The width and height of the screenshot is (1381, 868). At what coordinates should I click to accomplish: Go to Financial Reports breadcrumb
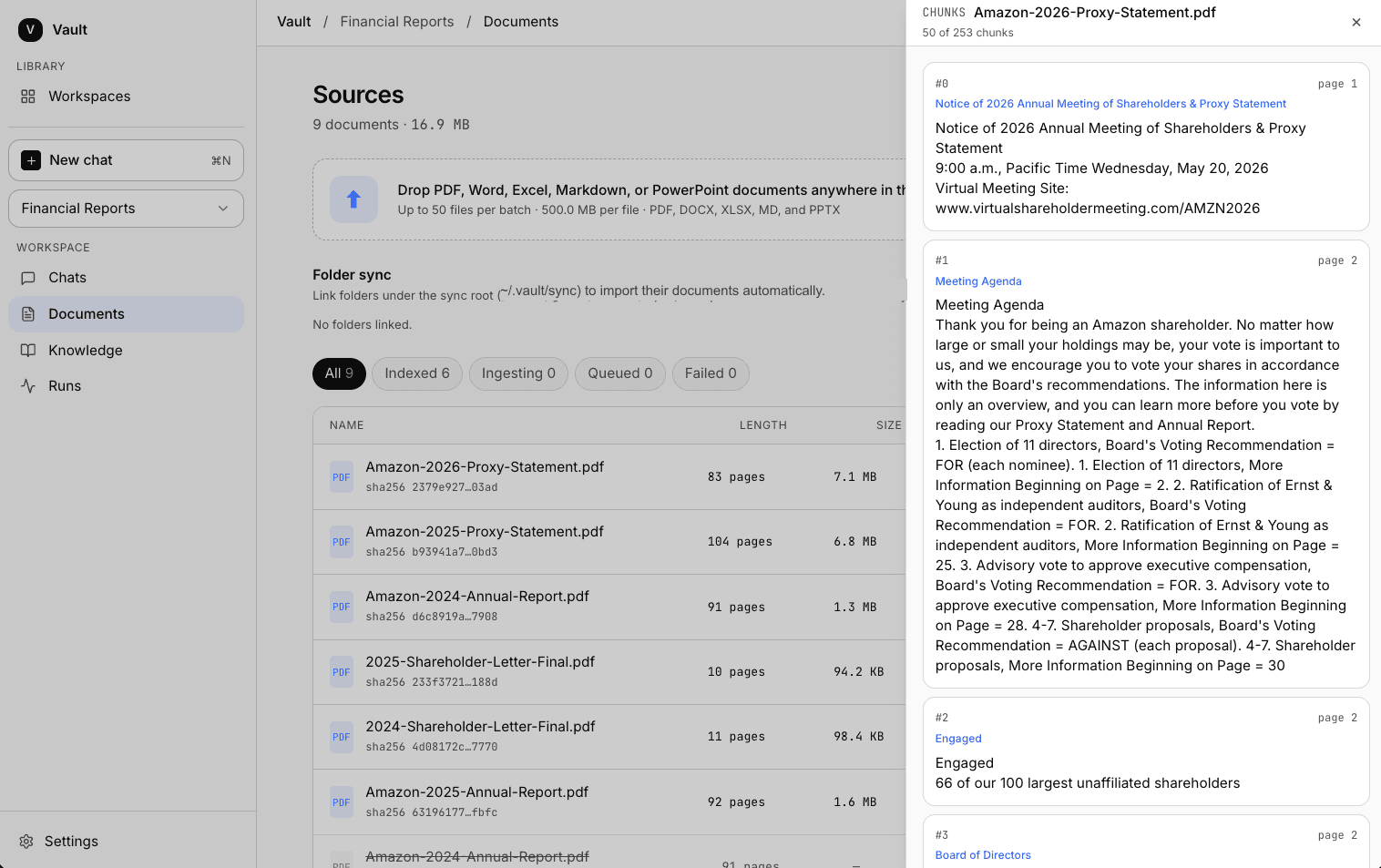coord(397,22)
